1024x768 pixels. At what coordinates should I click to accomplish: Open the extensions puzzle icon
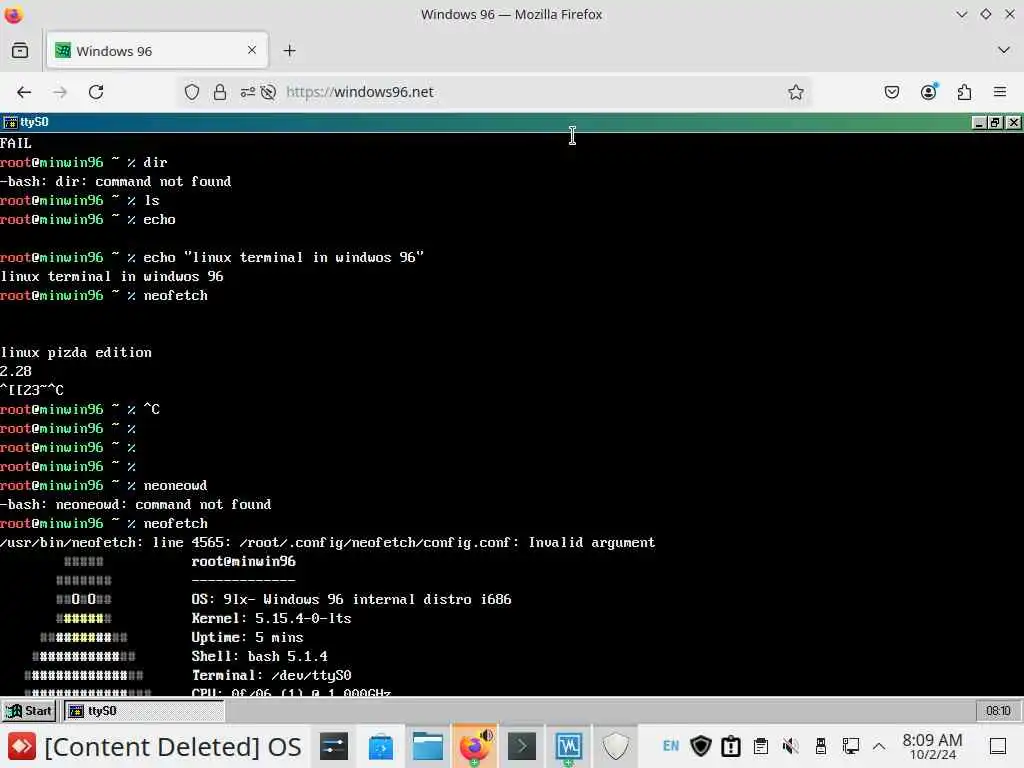[x=964, y=92]
